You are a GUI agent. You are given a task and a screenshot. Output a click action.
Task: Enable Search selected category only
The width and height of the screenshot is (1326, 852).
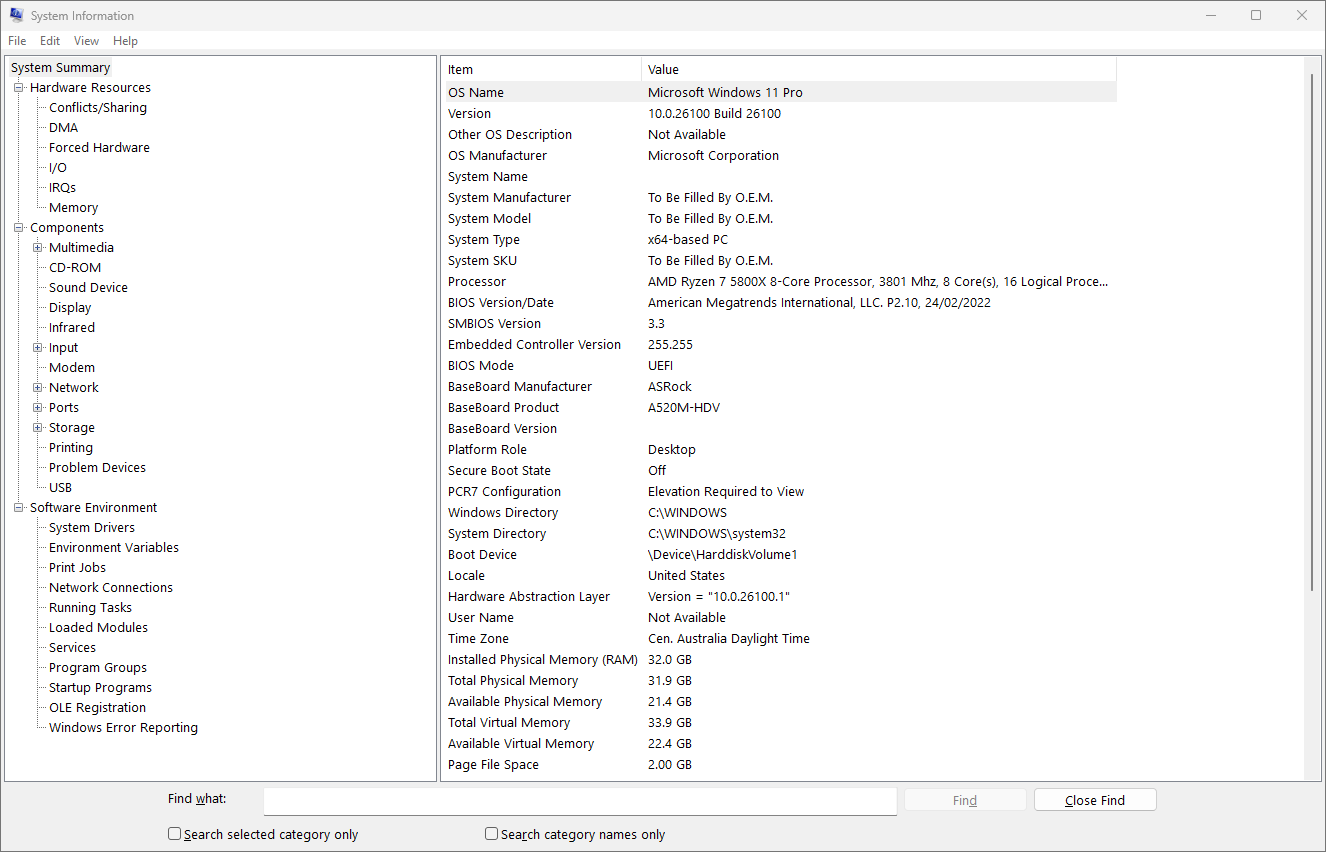pos(174,833)
